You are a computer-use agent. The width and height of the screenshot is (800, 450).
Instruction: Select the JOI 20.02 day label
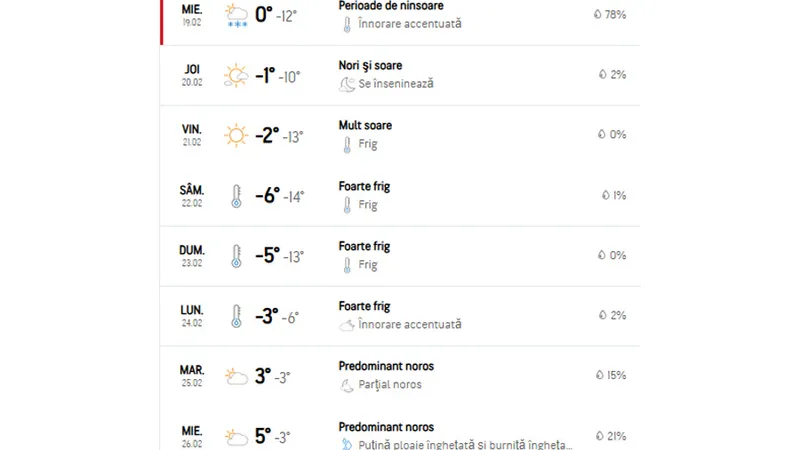[x=192, y=75]
